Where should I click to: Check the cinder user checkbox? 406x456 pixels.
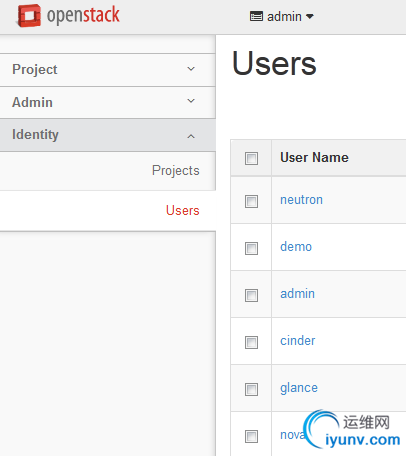(251, 342)
